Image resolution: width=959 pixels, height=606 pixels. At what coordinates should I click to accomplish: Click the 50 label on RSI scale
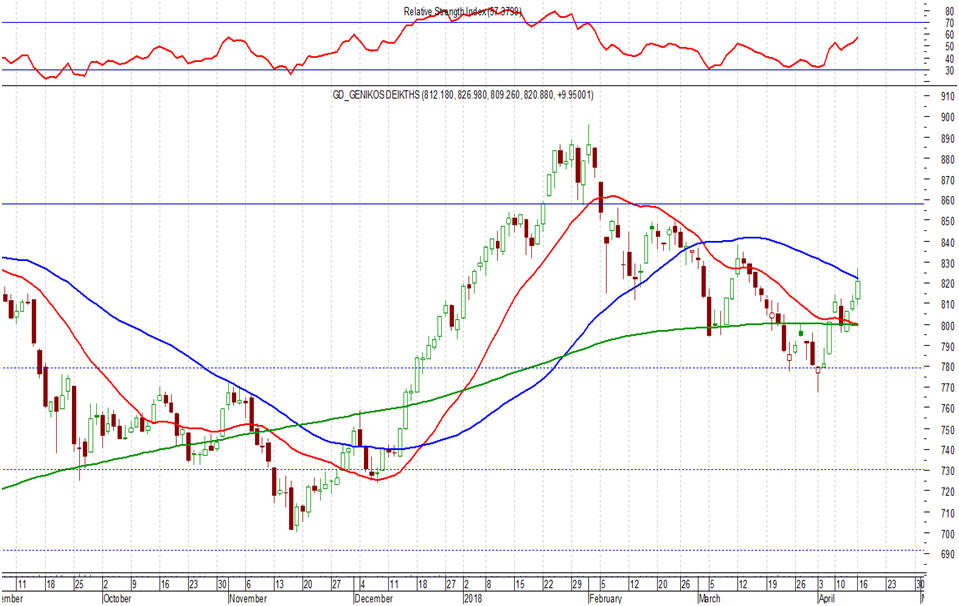point(949,46)
